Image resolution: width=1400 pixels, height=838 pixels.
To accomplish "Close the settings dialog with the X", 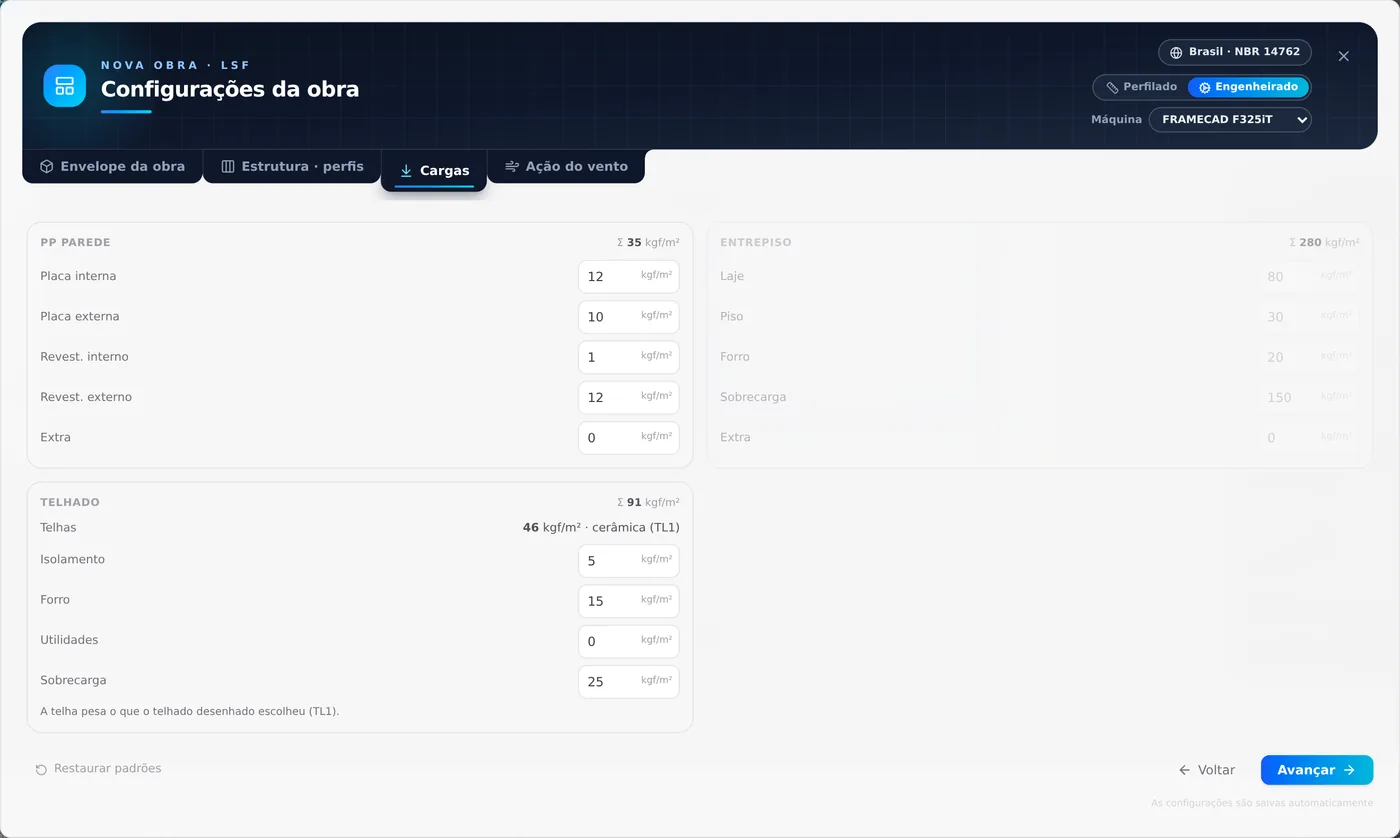I will point(1343,56).
